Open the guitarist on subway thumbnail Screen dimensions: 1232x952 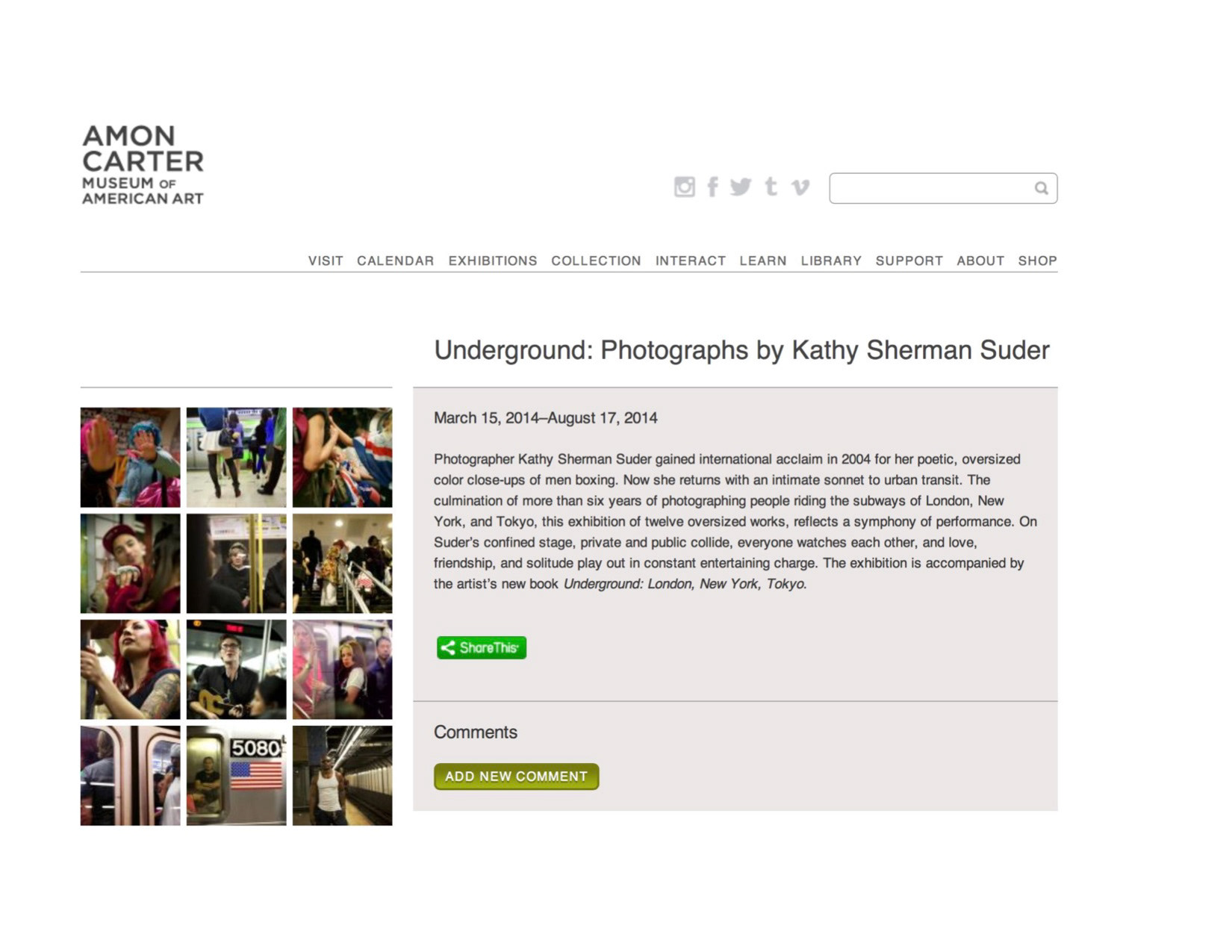coord(236,669)
